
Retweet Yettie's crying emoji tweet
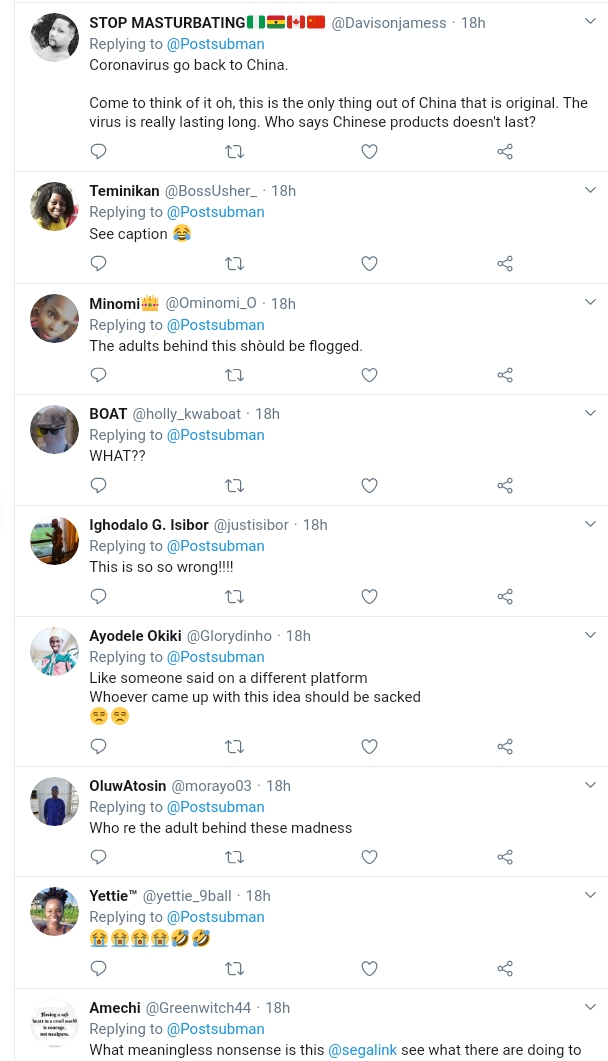click(234, 968)
